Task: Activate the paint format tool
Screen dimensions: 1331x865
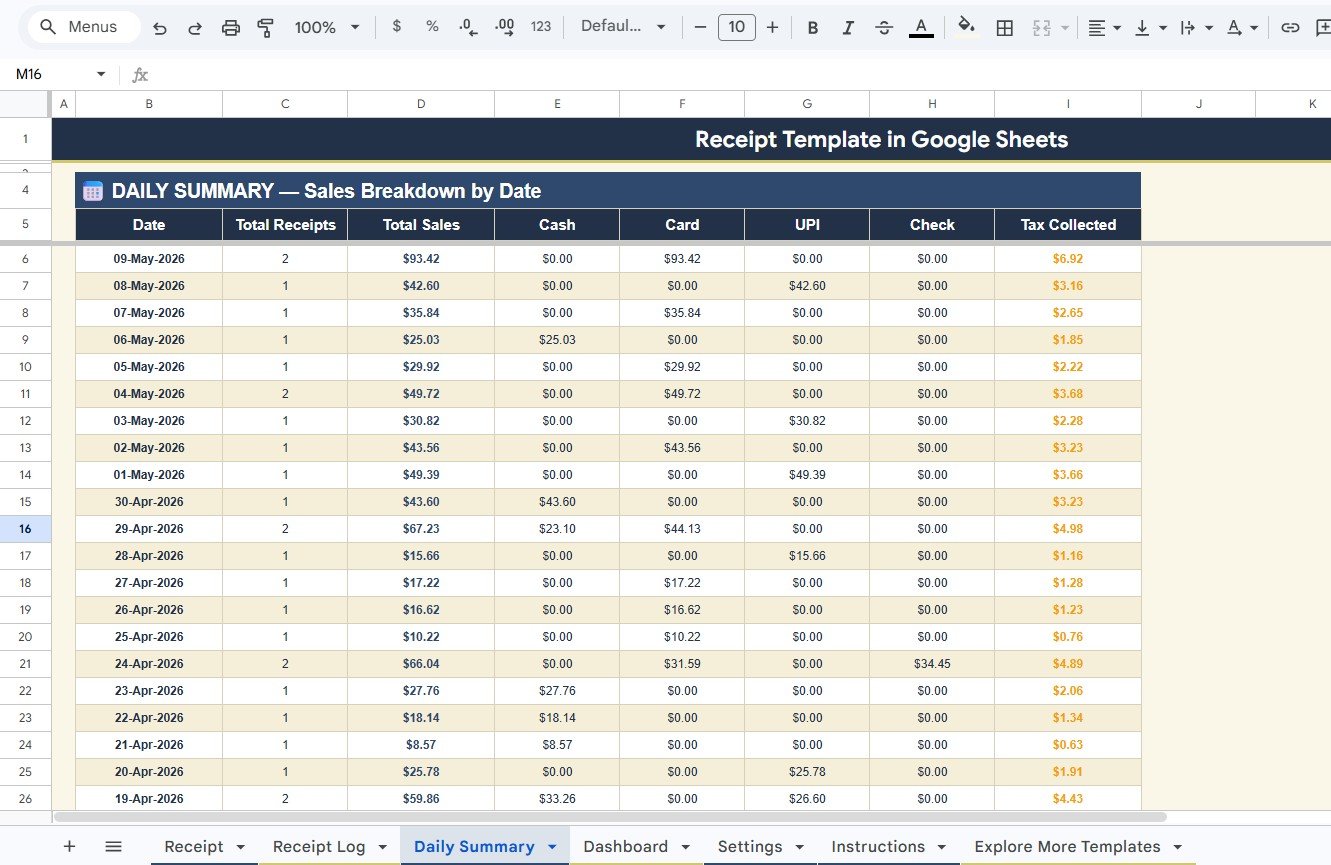Action: [266, 28]
